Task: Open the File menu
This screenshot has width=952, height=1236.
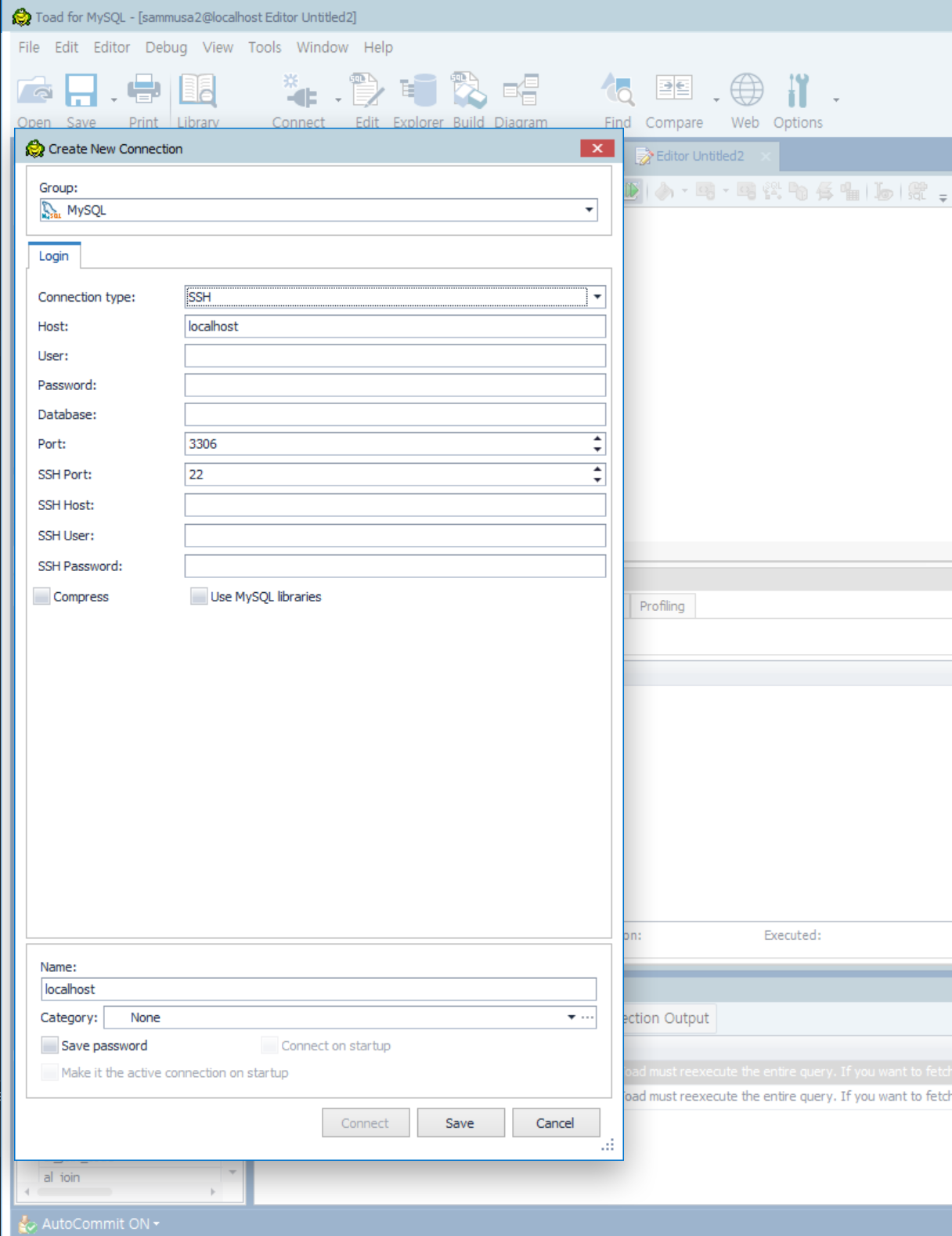Action: [29, 47]
